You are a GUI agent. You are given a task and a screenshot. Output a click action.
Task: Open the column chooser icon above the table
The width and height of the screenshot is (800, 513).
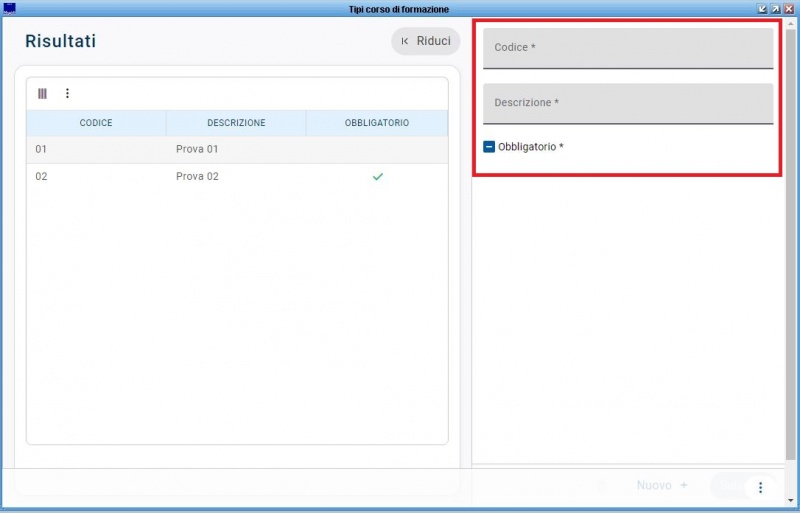pos(42,93)
